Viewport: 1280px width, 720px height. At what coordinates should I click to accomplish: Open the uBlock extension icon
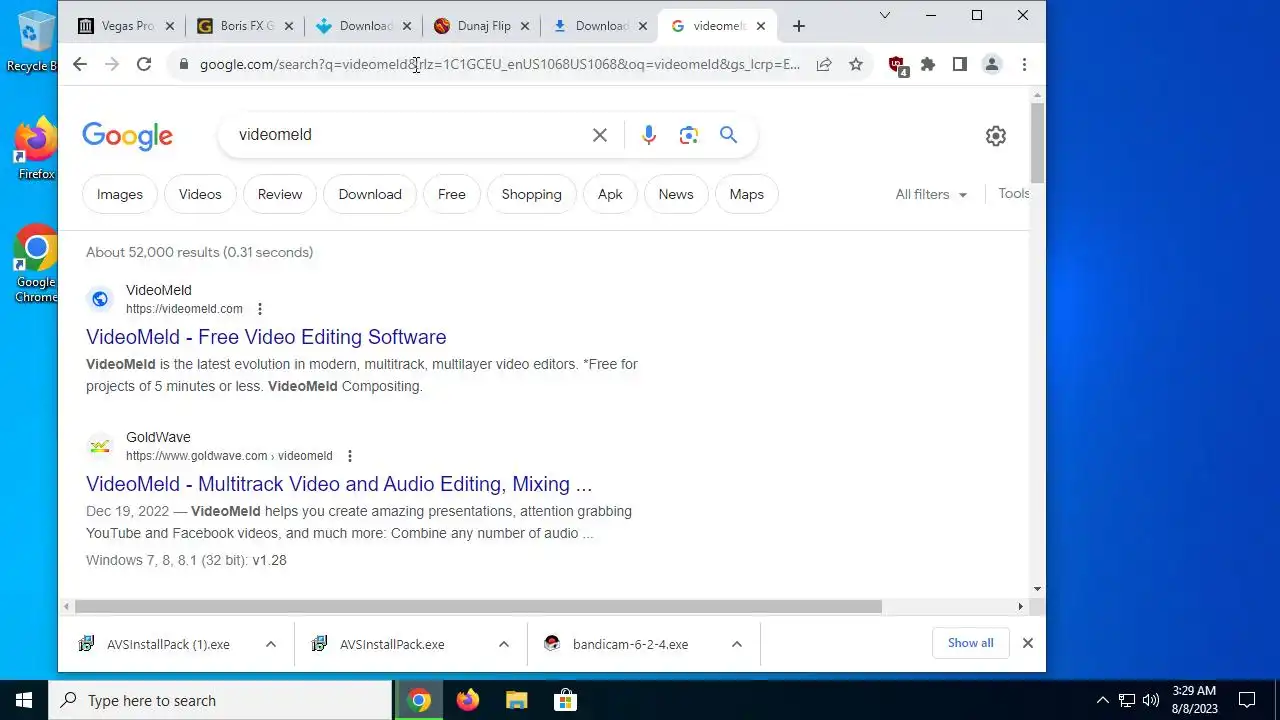click(x=897, y=65)
